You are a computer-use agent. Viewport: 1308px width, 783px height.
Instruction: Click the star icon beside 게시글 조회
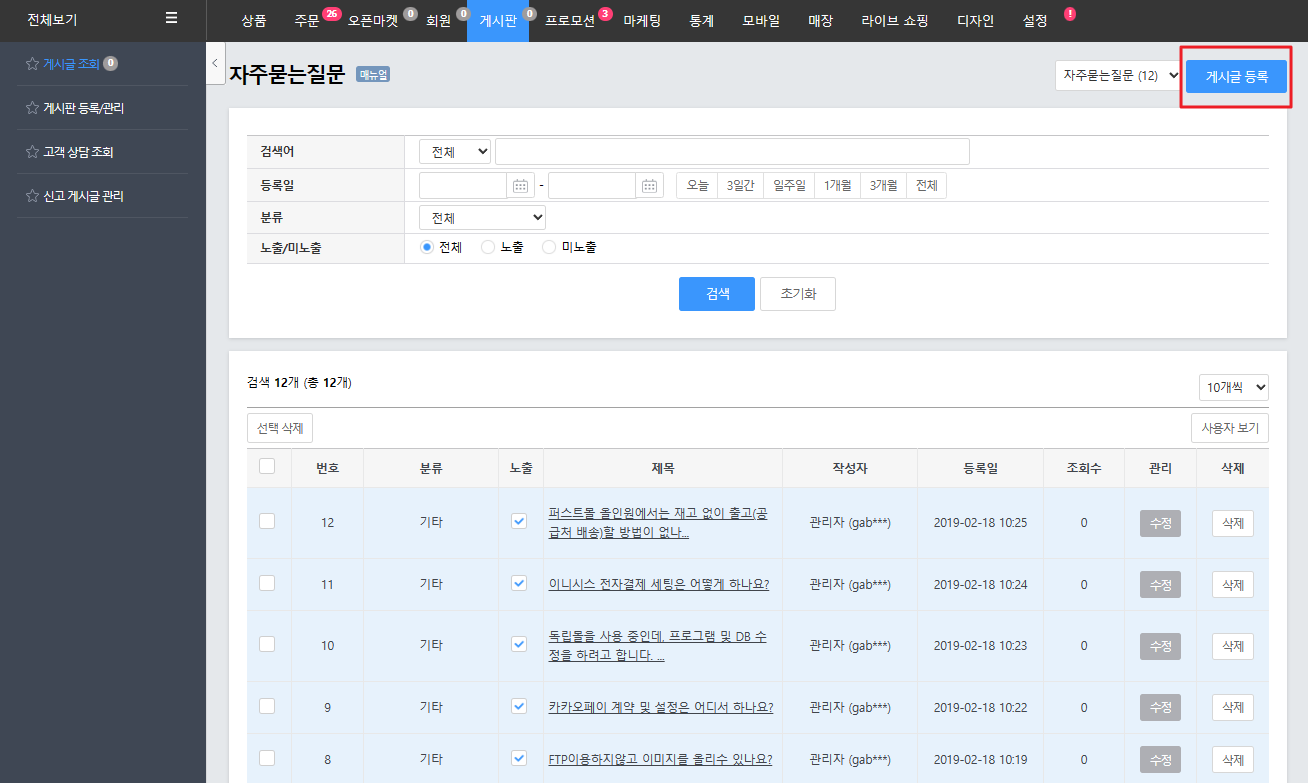click(x=32, y=64)
